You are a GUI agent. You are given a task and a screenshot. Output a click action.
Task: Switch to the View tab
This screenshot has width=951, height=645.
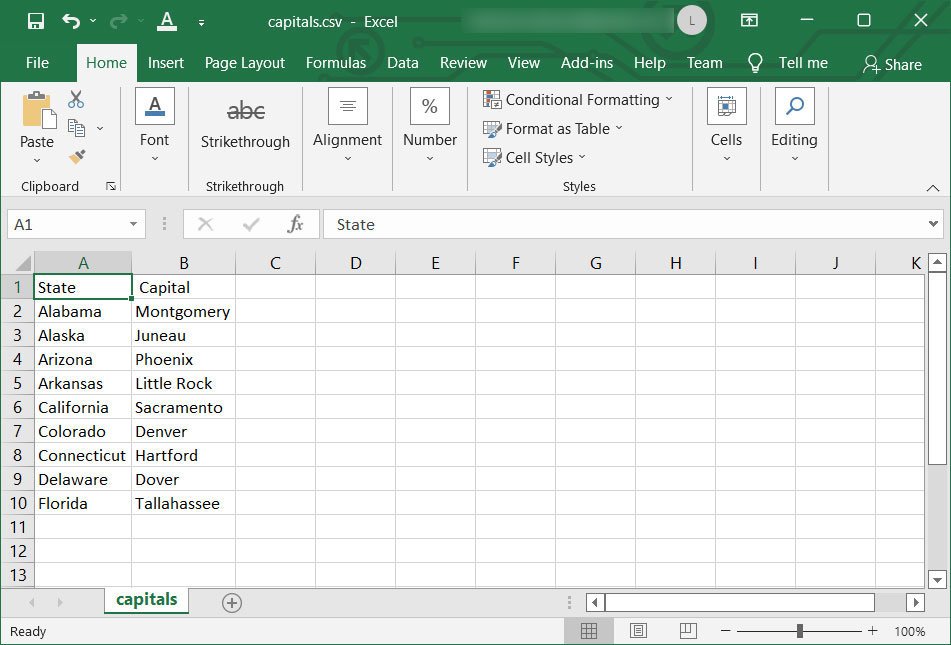point(523,63)
